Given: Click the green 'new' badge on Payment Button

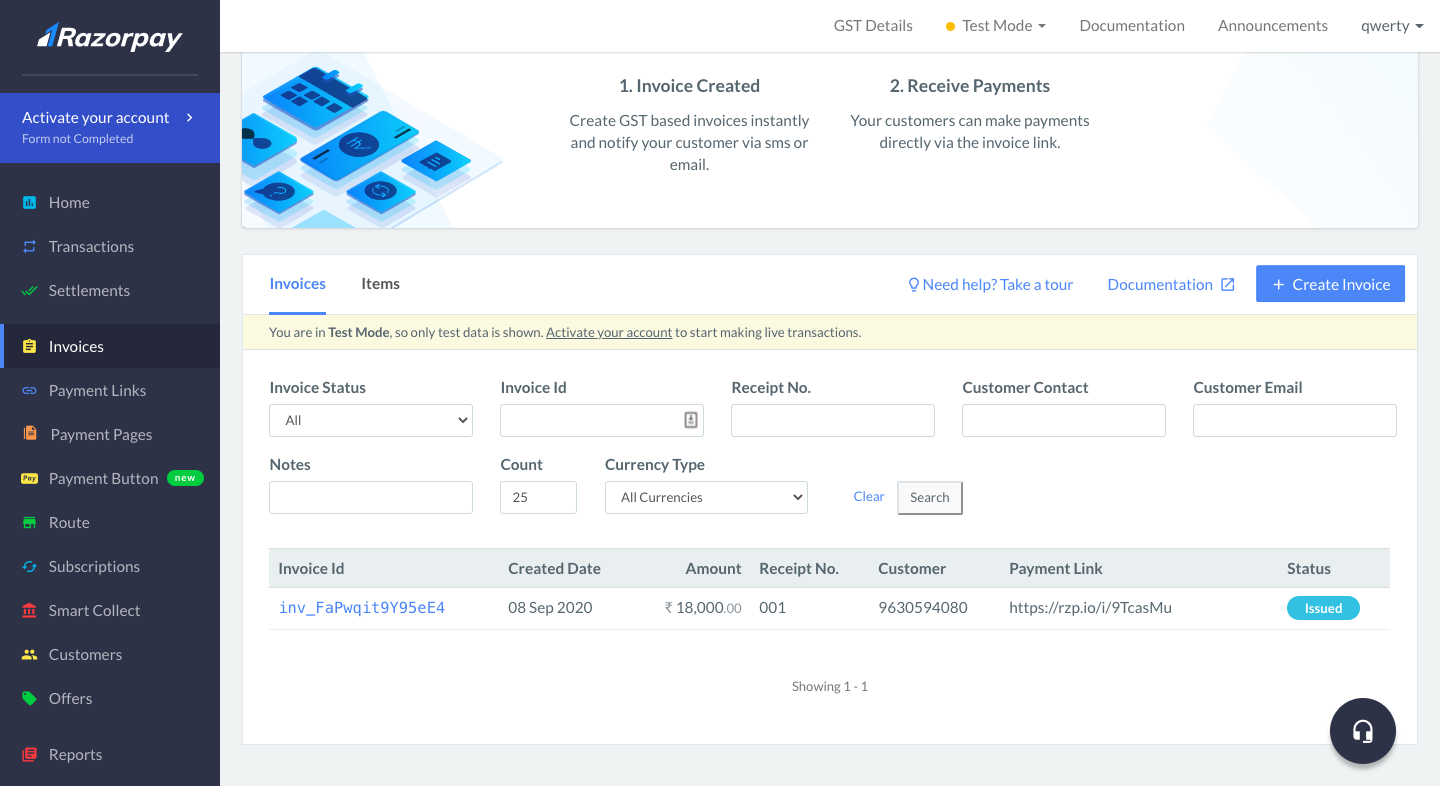Looking at the screenshot, I should (x=185, y=478).
